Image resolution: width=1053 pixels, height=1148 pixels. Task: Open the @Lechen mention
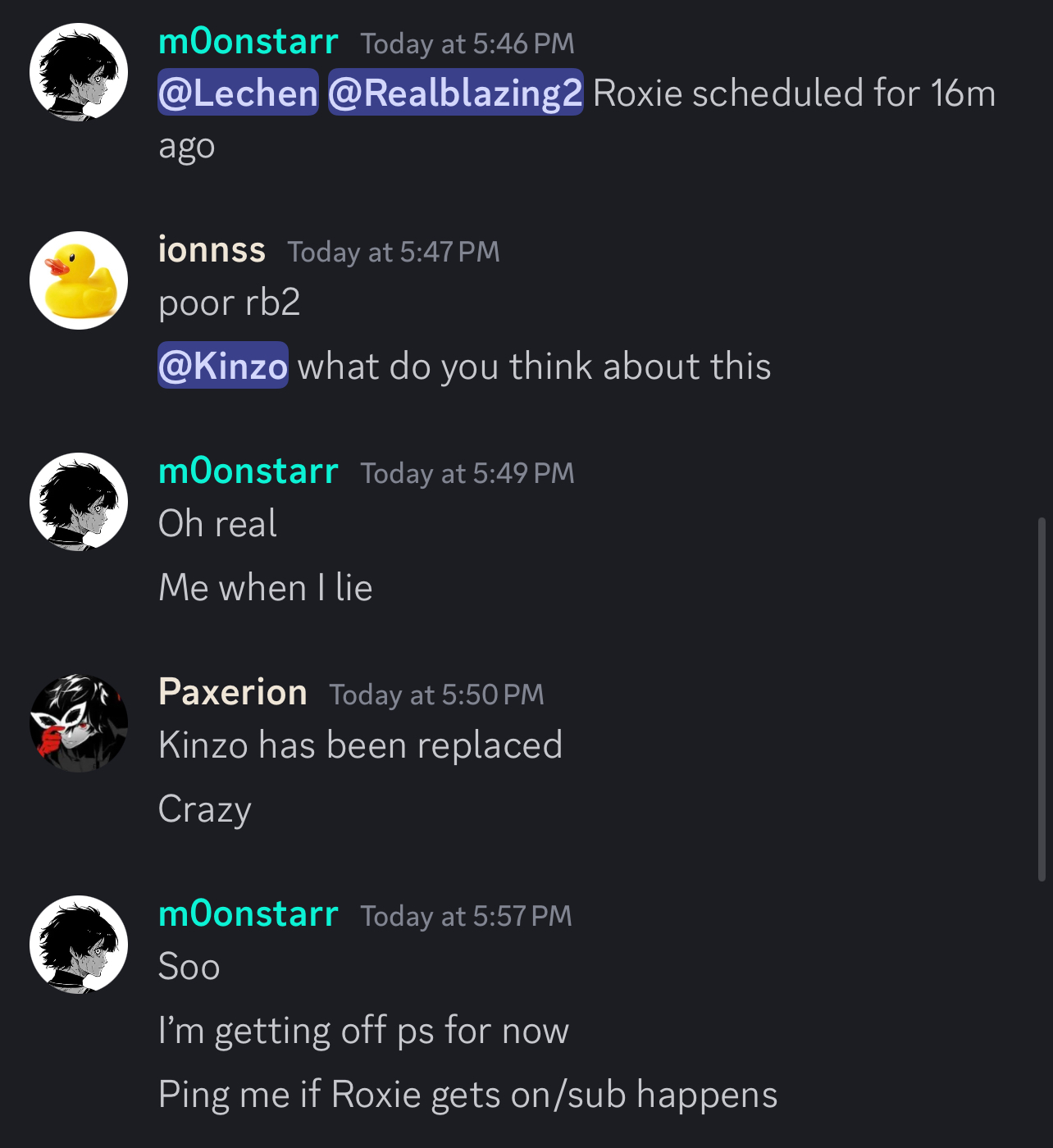[x=238, y=93]
